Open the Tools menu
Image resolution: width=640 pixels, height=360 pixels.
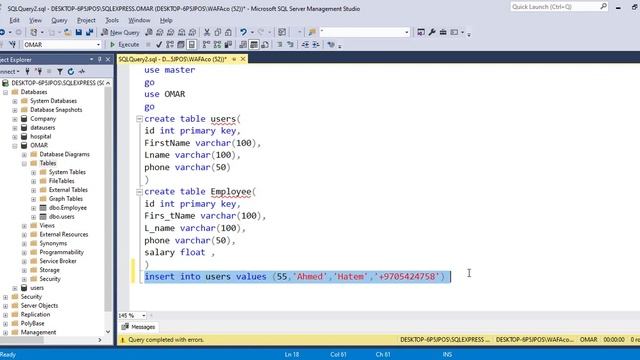[x=112, y=20]
